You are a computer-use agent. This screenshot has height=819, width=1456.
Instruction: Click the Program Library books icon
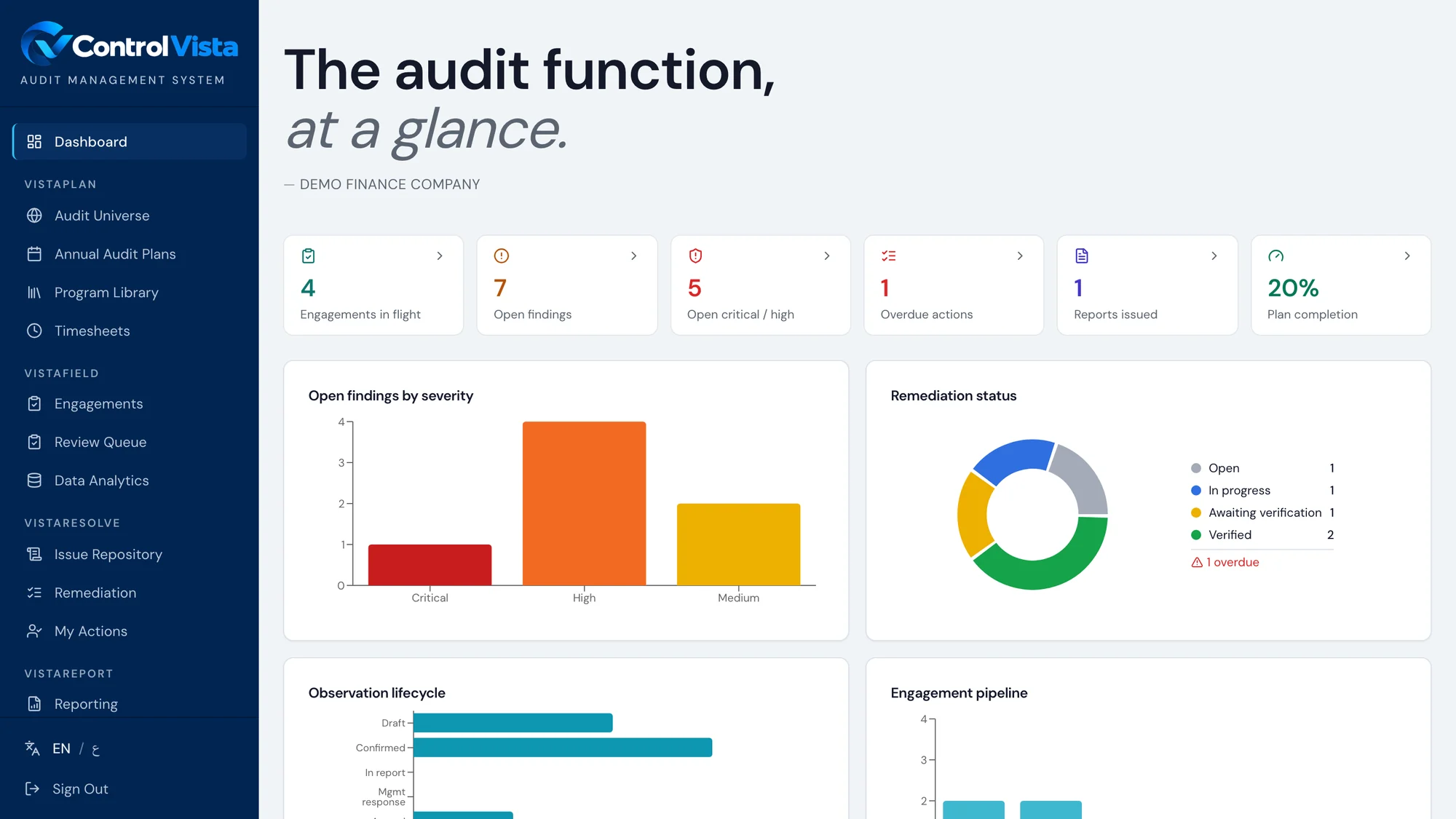click(34, 293)
